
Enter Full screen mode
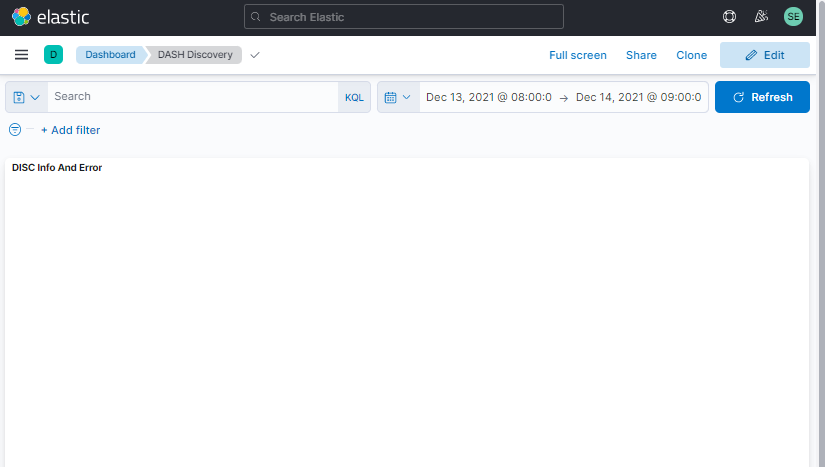[578, 55]
